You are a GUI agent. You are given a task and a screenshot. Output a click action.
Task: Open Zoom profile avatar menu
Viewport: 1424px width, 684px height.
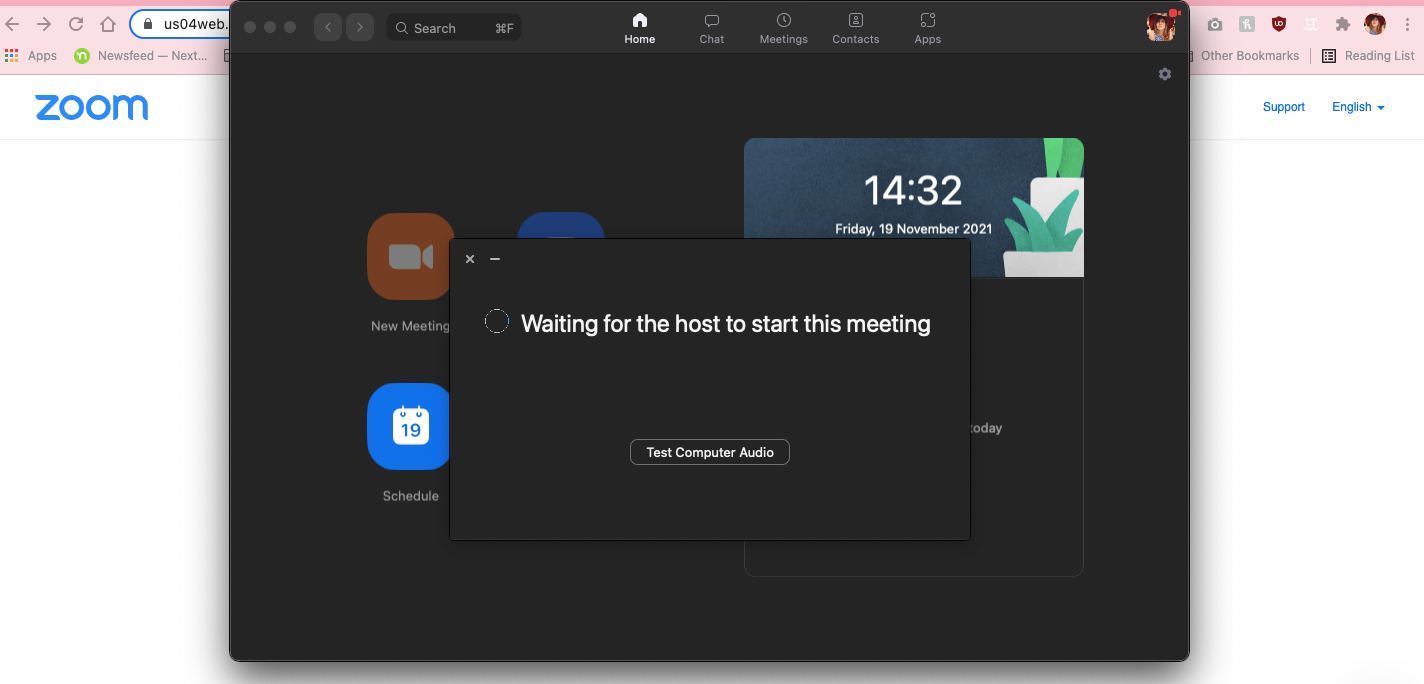coord(1160,27)
